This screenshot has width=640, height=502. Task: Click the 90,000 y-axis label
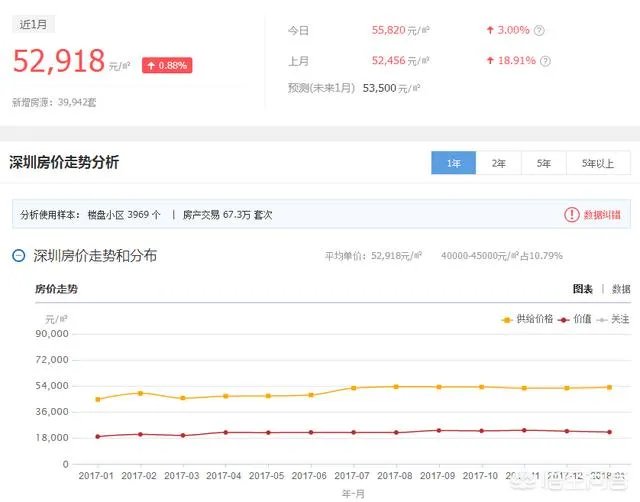point(52,334)
